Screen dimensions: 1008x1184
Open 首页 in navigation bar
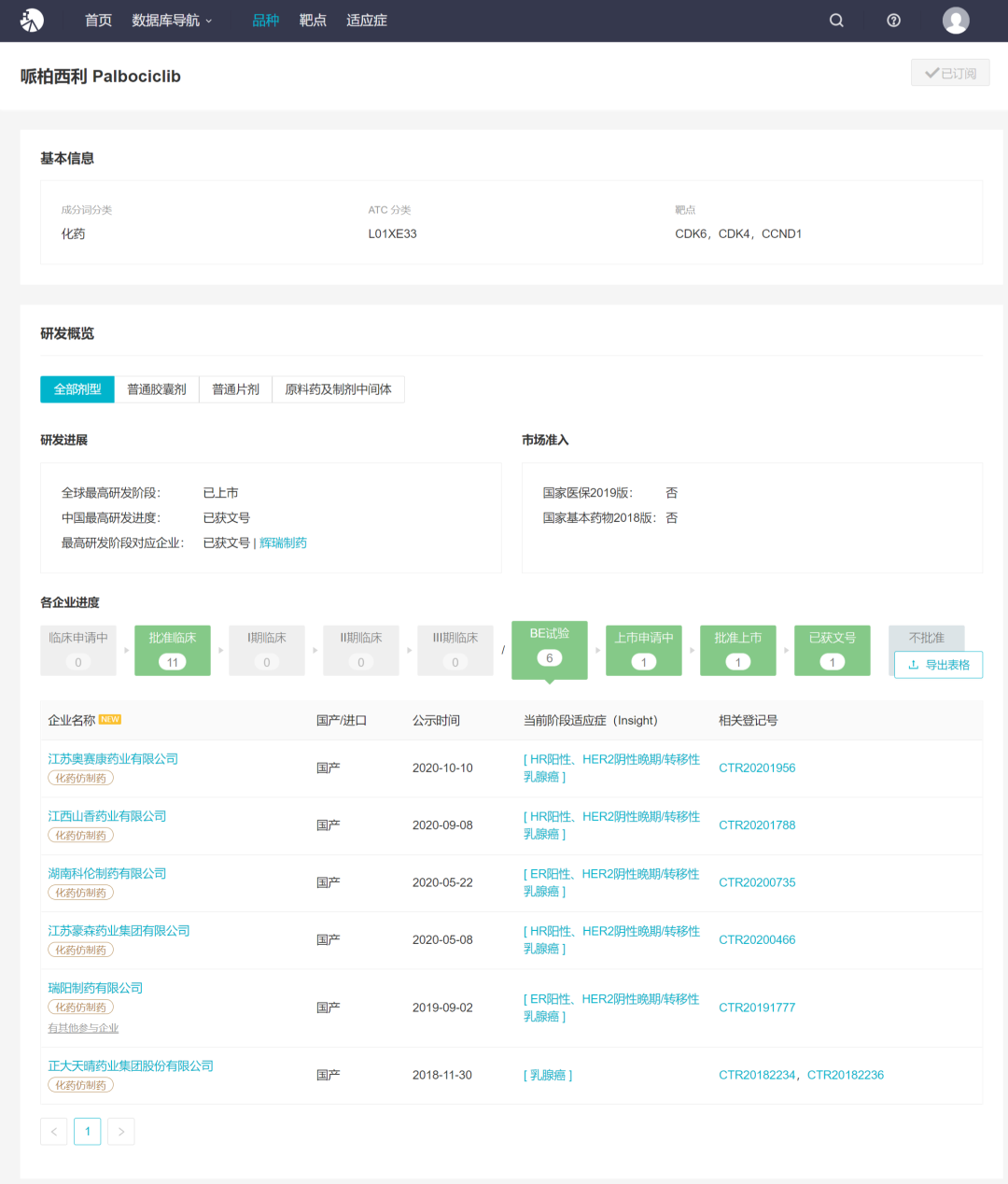click(x=98, y=21)
